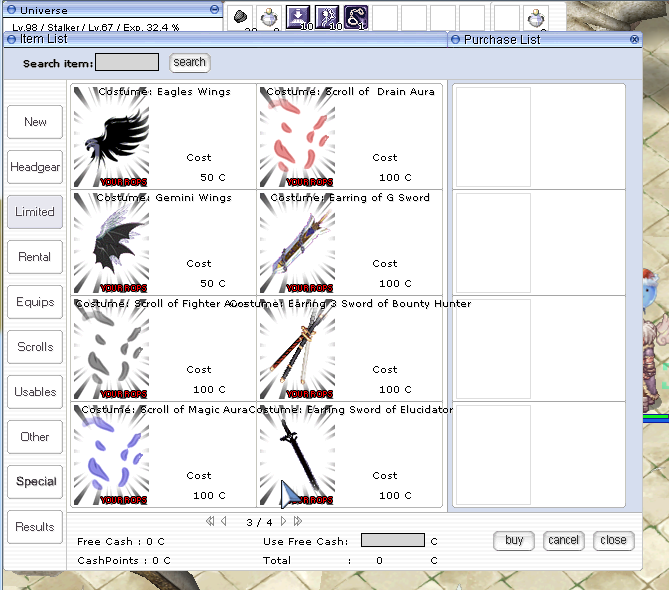Open the Usables category

pyautogui.click(x=35, y=392)
